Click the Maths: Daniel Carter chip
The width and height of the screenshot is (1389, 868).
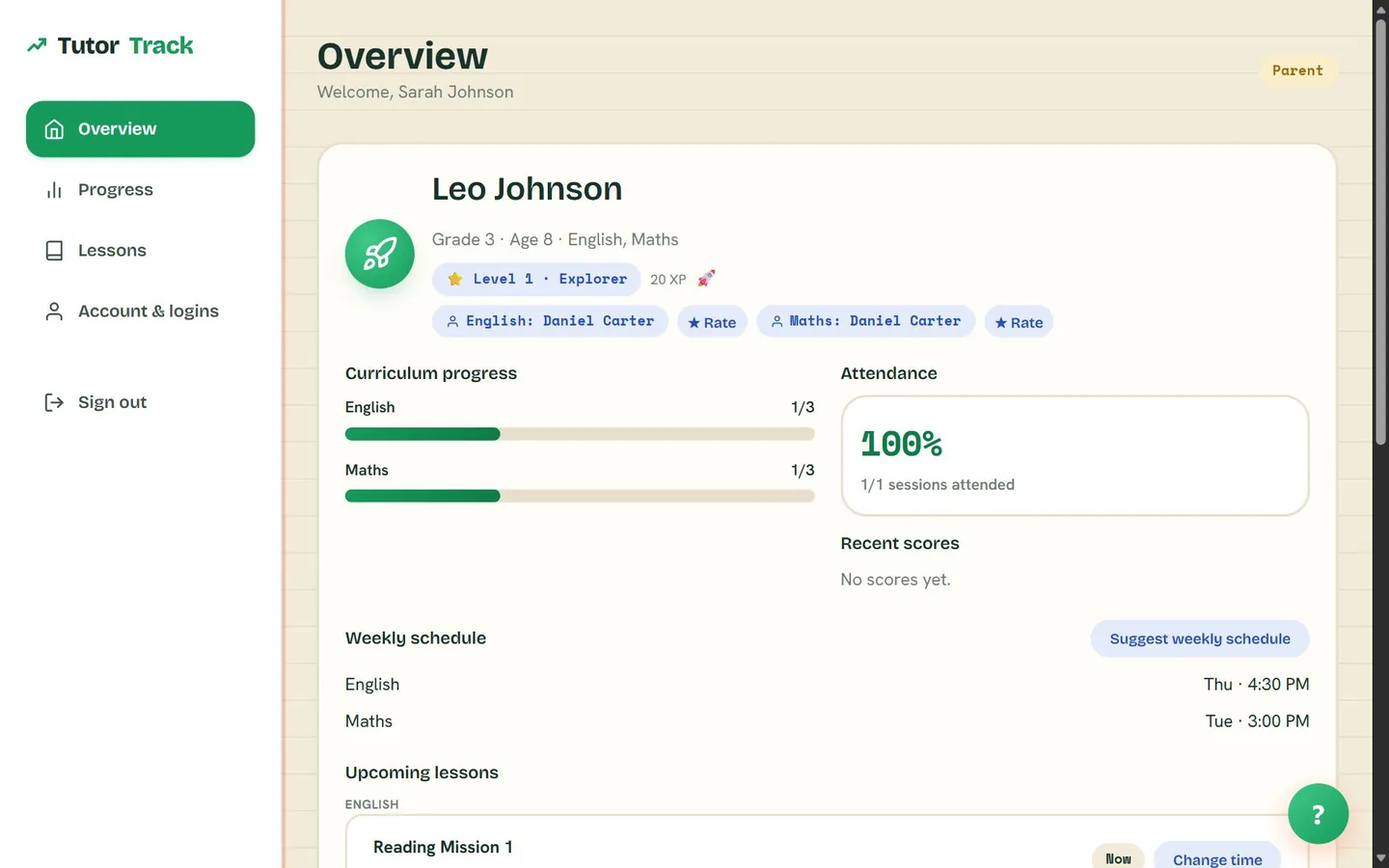tap(866, 321)
